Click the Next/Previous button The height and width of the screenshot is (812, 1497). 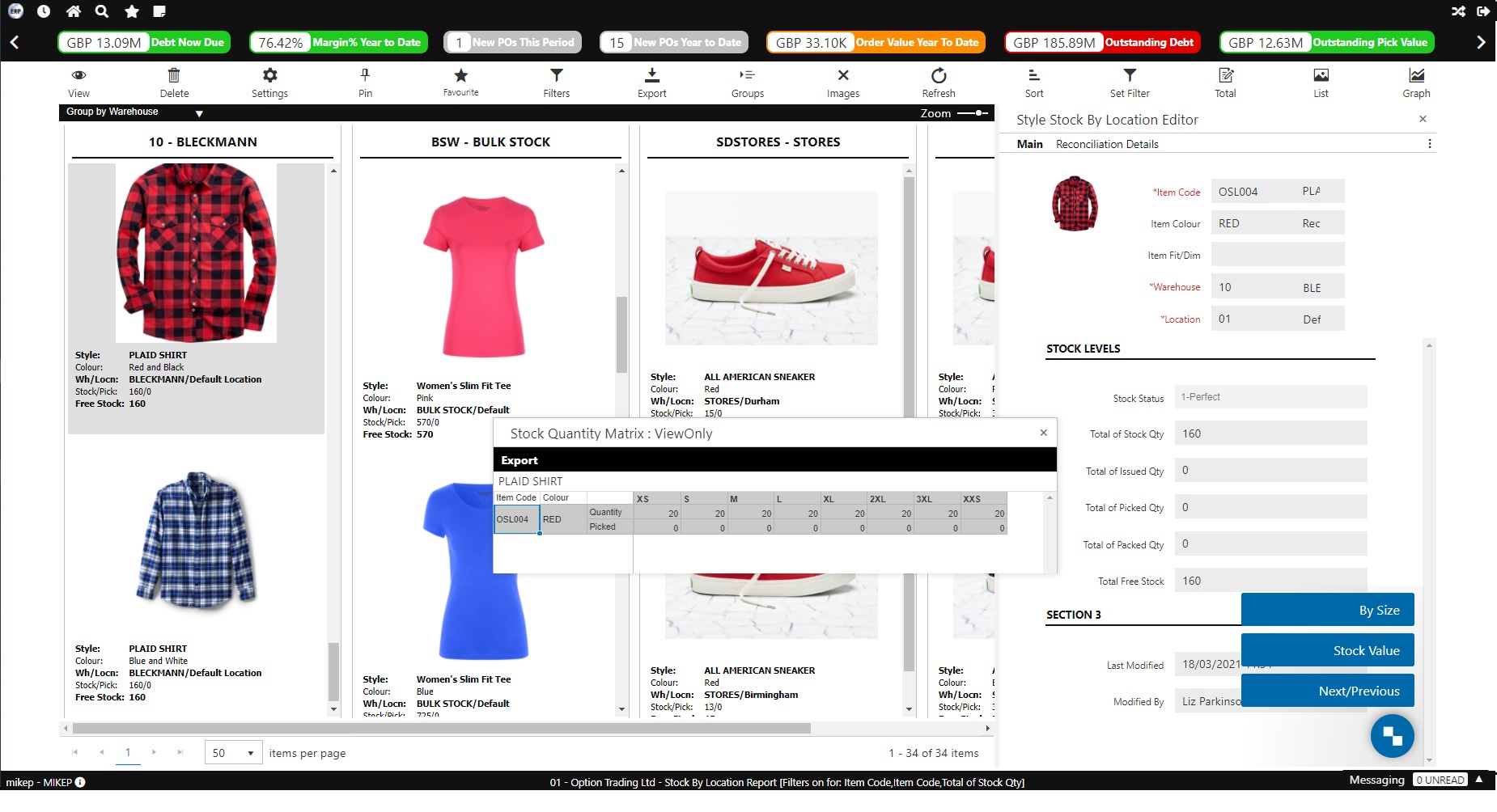[1327, 691]
